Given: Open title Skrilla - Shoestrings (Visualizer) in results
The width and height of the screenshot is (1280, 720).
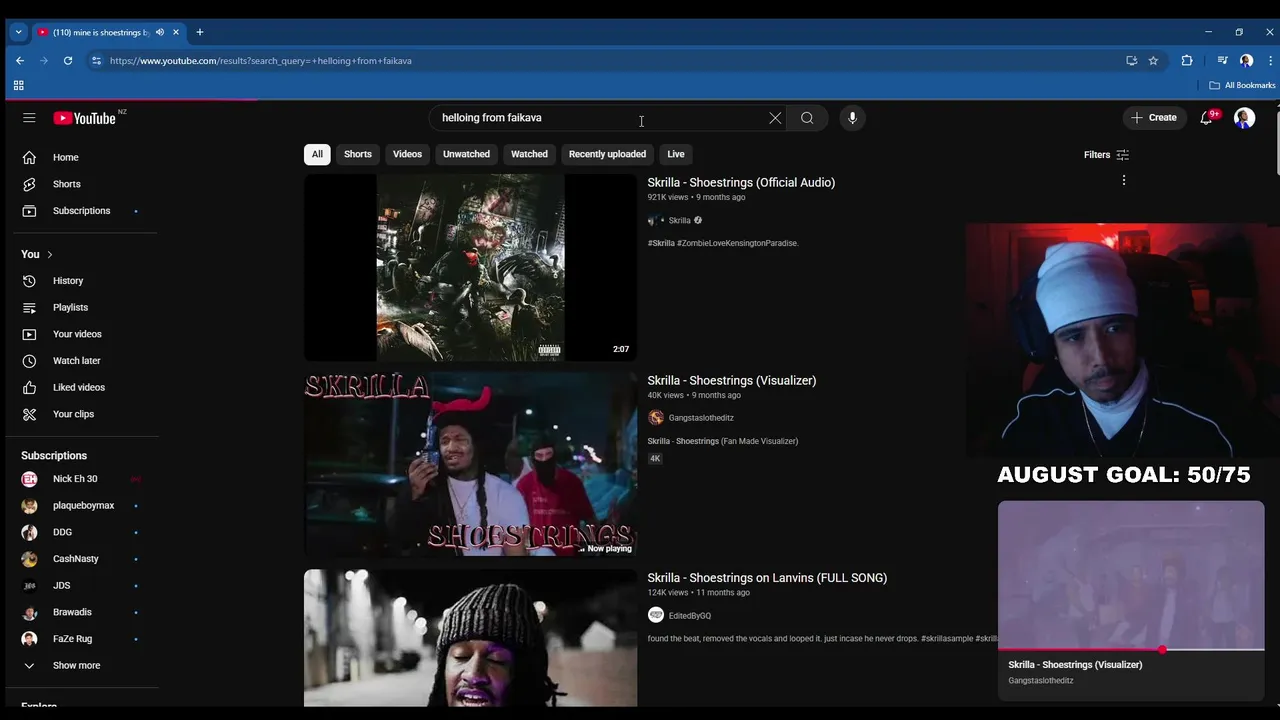Looking at the screenshot, I should pos(732,380).
